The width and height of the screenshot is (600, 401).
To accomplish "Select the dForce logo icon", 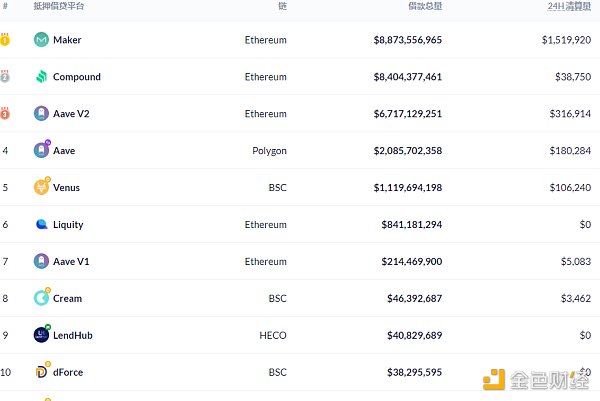I will tap(42, 371).
